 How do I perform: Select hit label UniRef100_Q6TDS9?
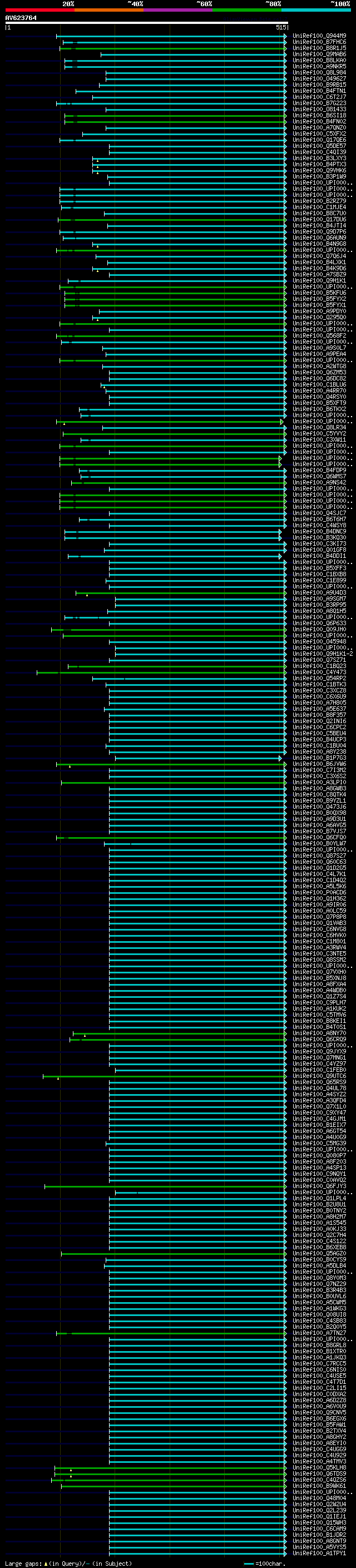coord(319,1473)
